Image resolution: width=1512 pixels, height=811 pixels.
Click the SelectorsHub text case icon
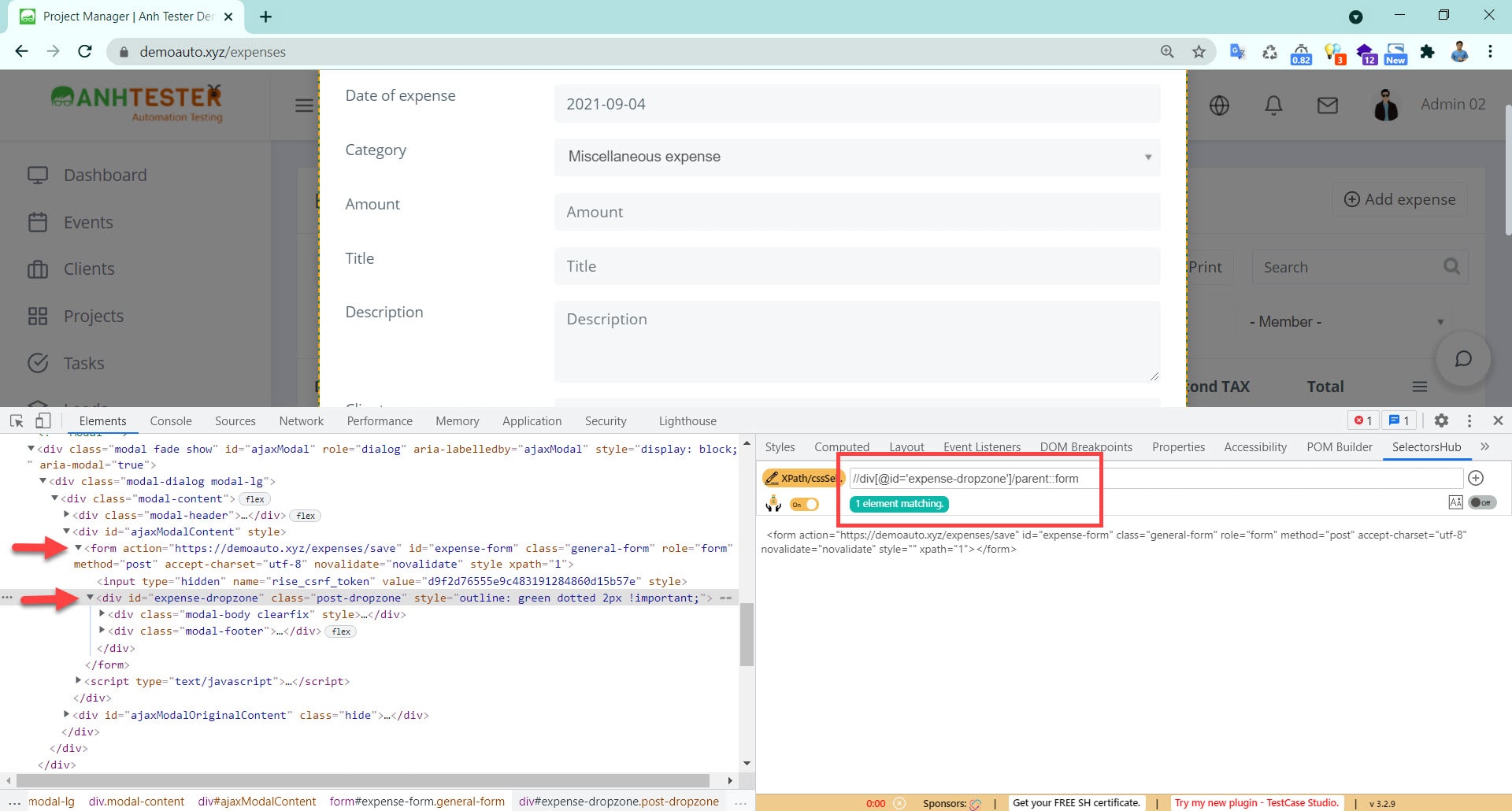pos(1455,502)
